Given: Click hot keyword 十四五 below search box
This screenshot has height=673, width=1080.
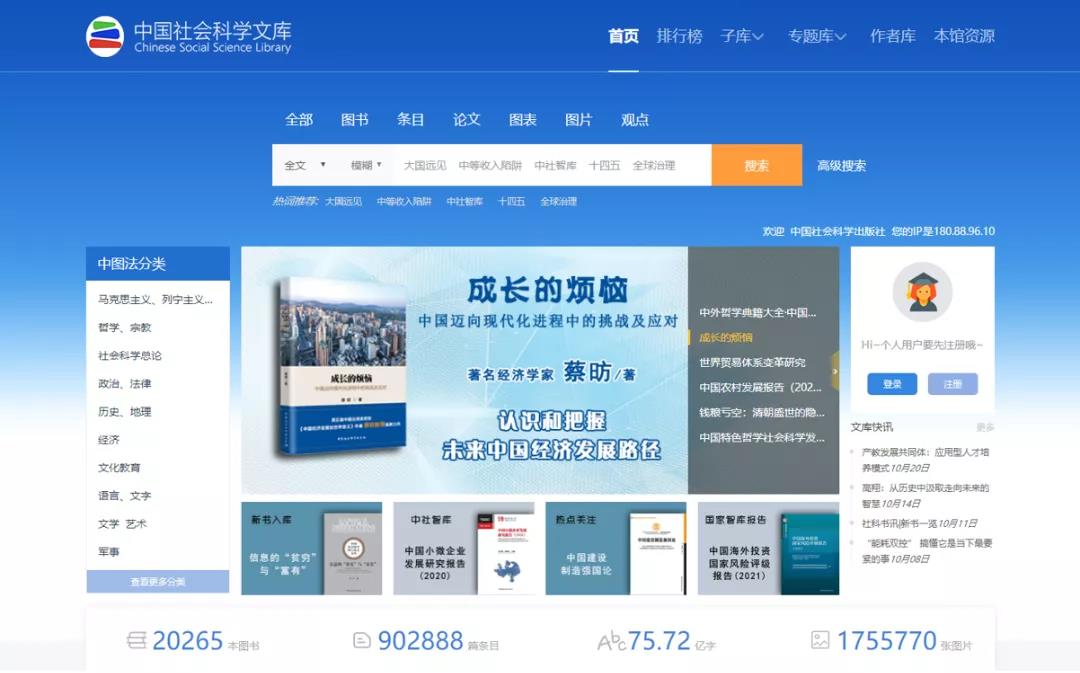Looking at the screenshot, I should tap(511, 201).
